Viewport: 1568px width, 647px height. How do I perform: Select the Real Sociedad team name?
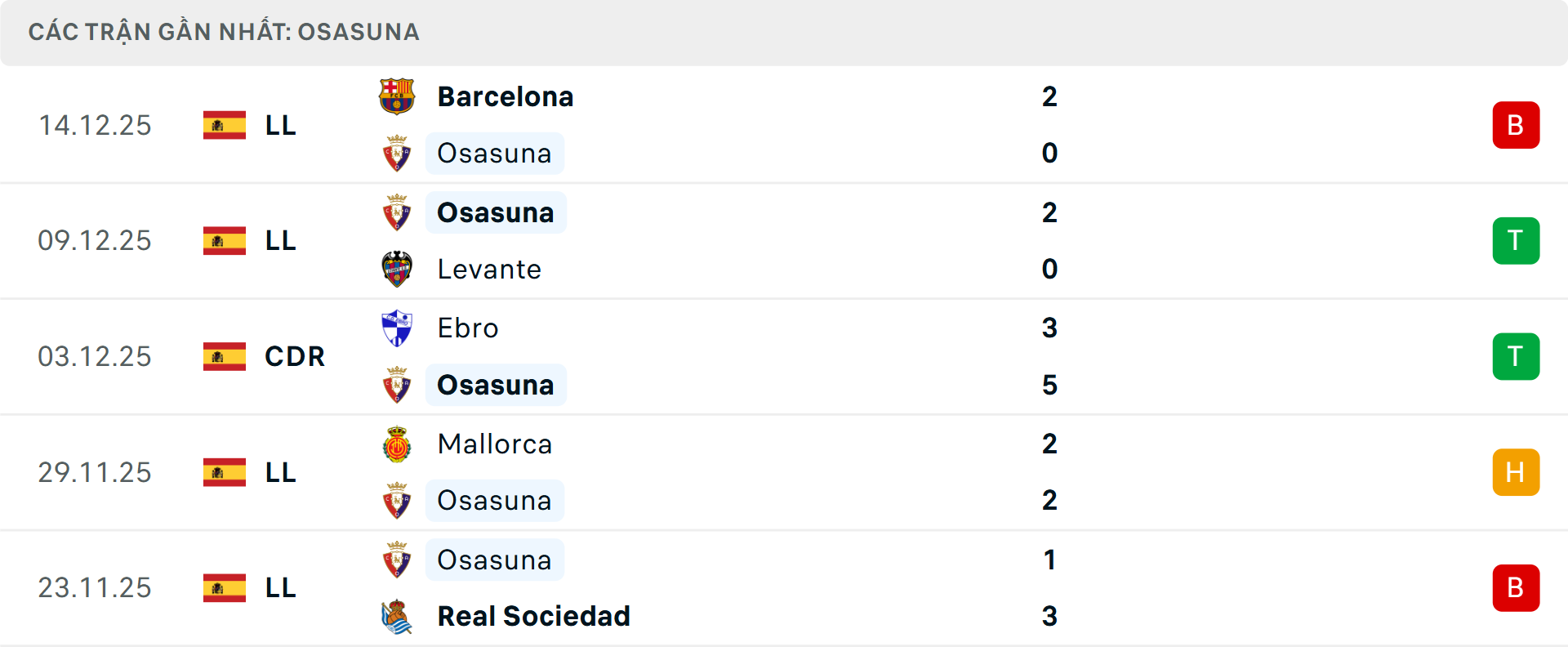tap(534, 617)
